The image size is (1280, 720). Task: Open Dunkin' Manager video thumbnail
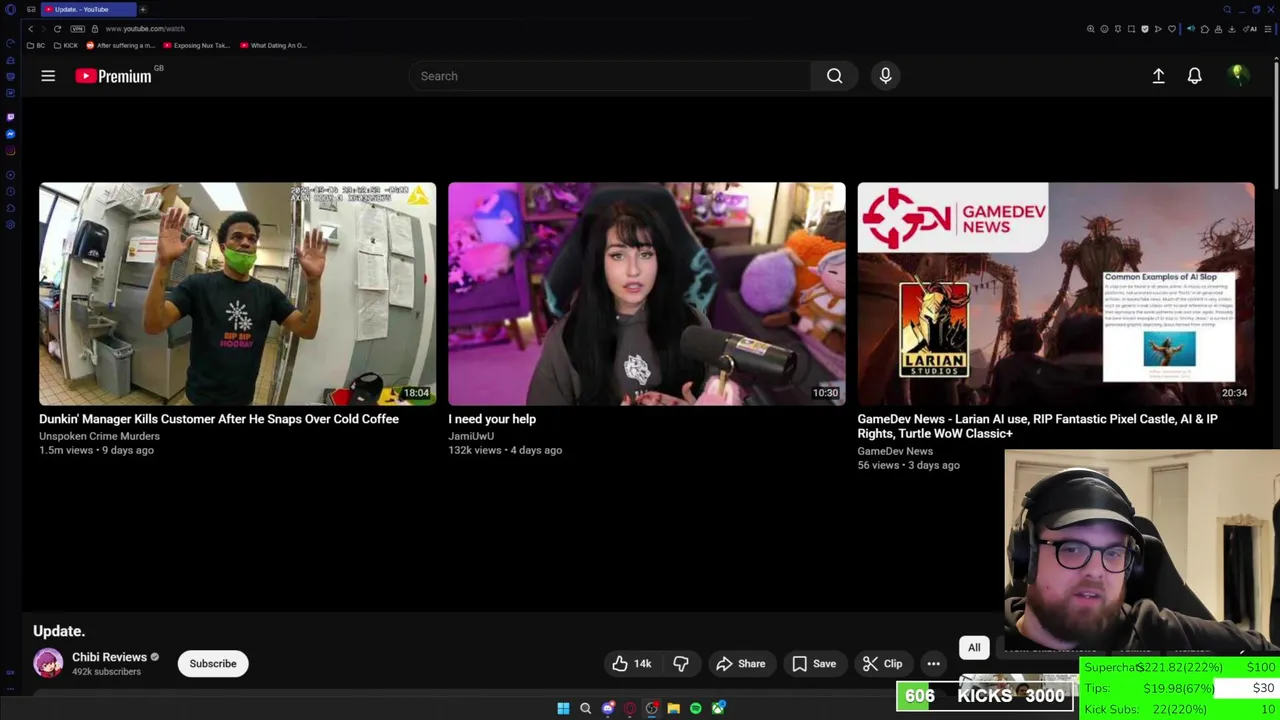(x=237, y=294)
